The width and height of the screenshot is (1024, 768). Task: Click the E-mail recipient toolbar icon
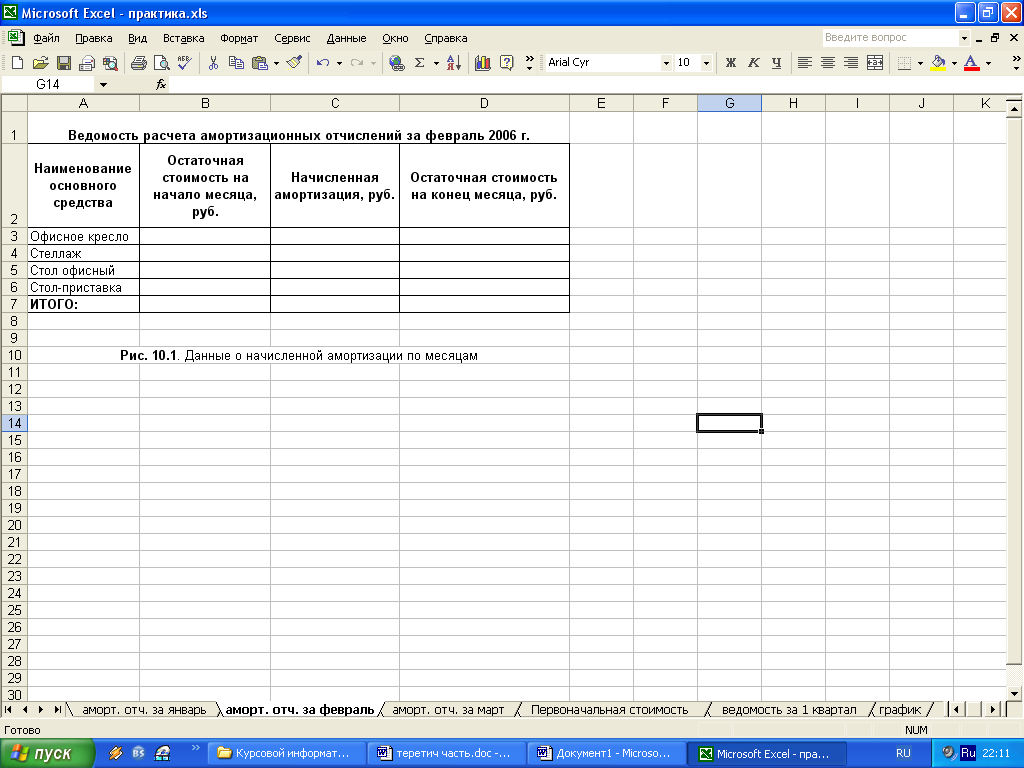tap(87, 63)
